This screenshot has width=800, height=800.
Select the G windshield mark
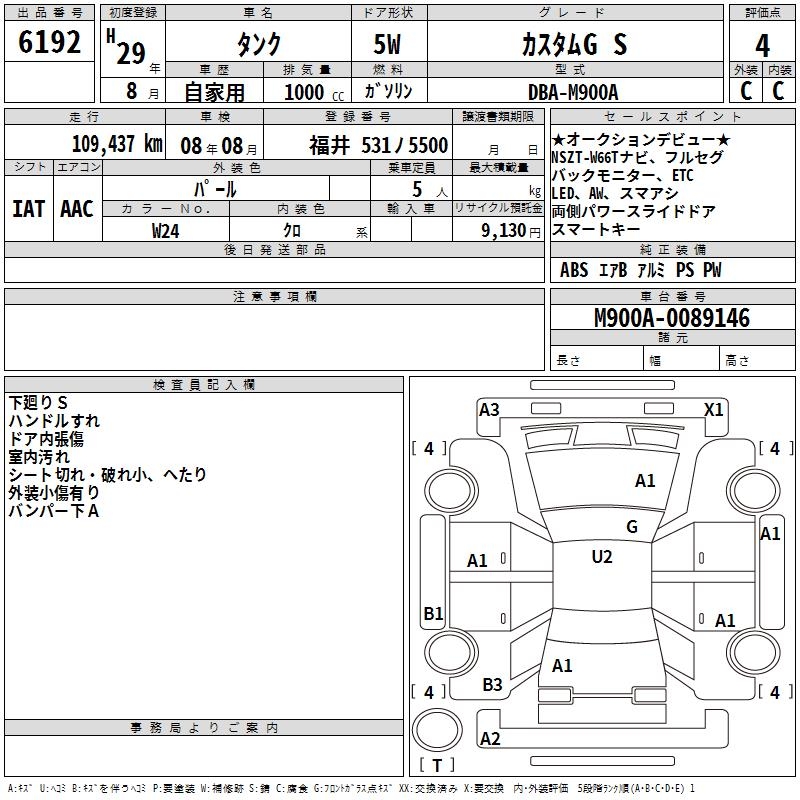click(631, 527)
